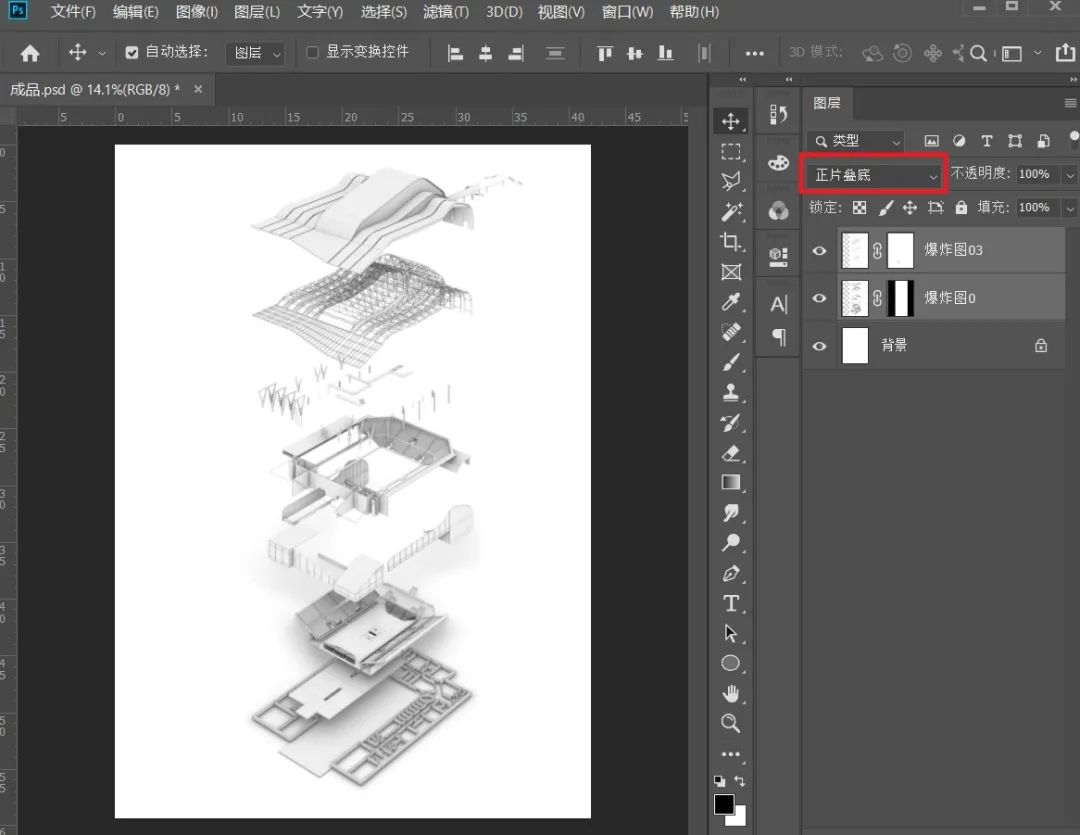The image size is (1080, 835).
Task: Select the Eyedropper tool
Action: [731, 302]
